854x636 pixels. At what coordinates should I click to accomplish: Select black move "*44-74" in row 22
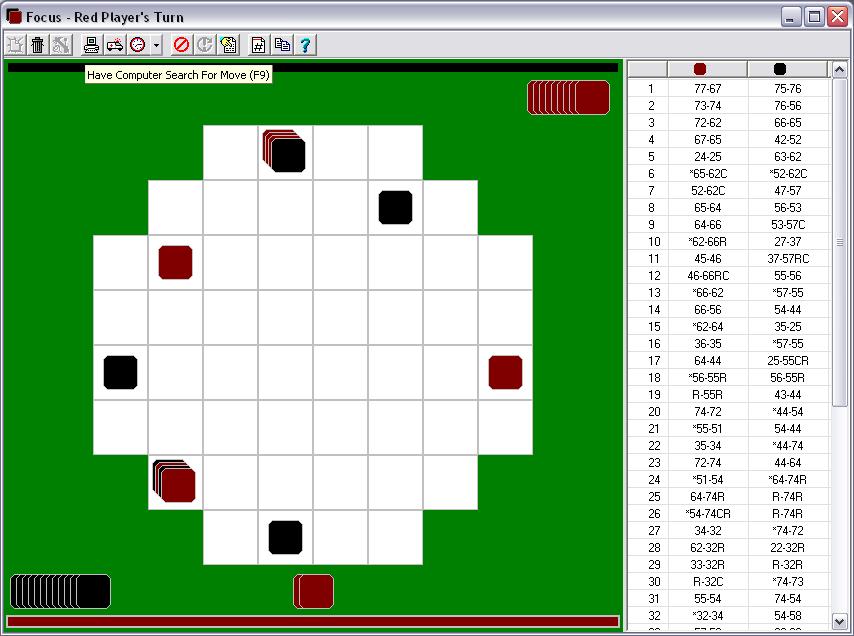pyautogui.click(x=788, y=445)
